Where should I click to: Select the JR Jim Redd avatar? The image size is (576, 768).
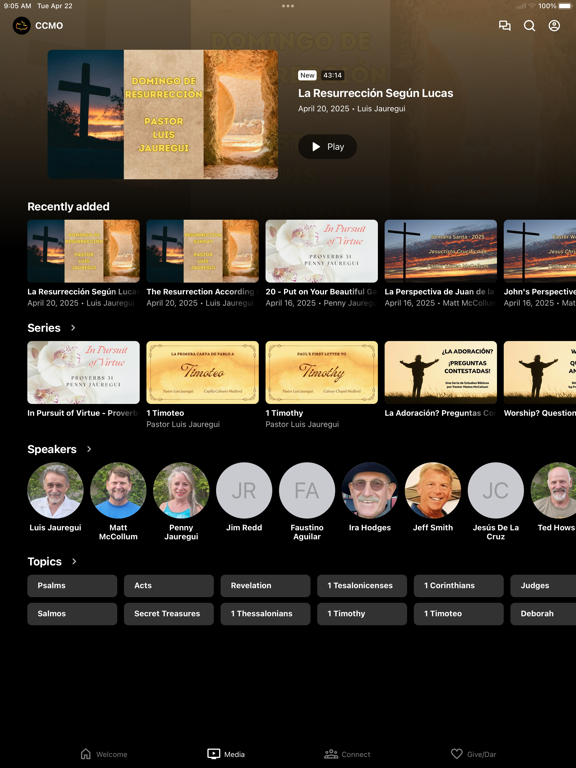[244, 490]
